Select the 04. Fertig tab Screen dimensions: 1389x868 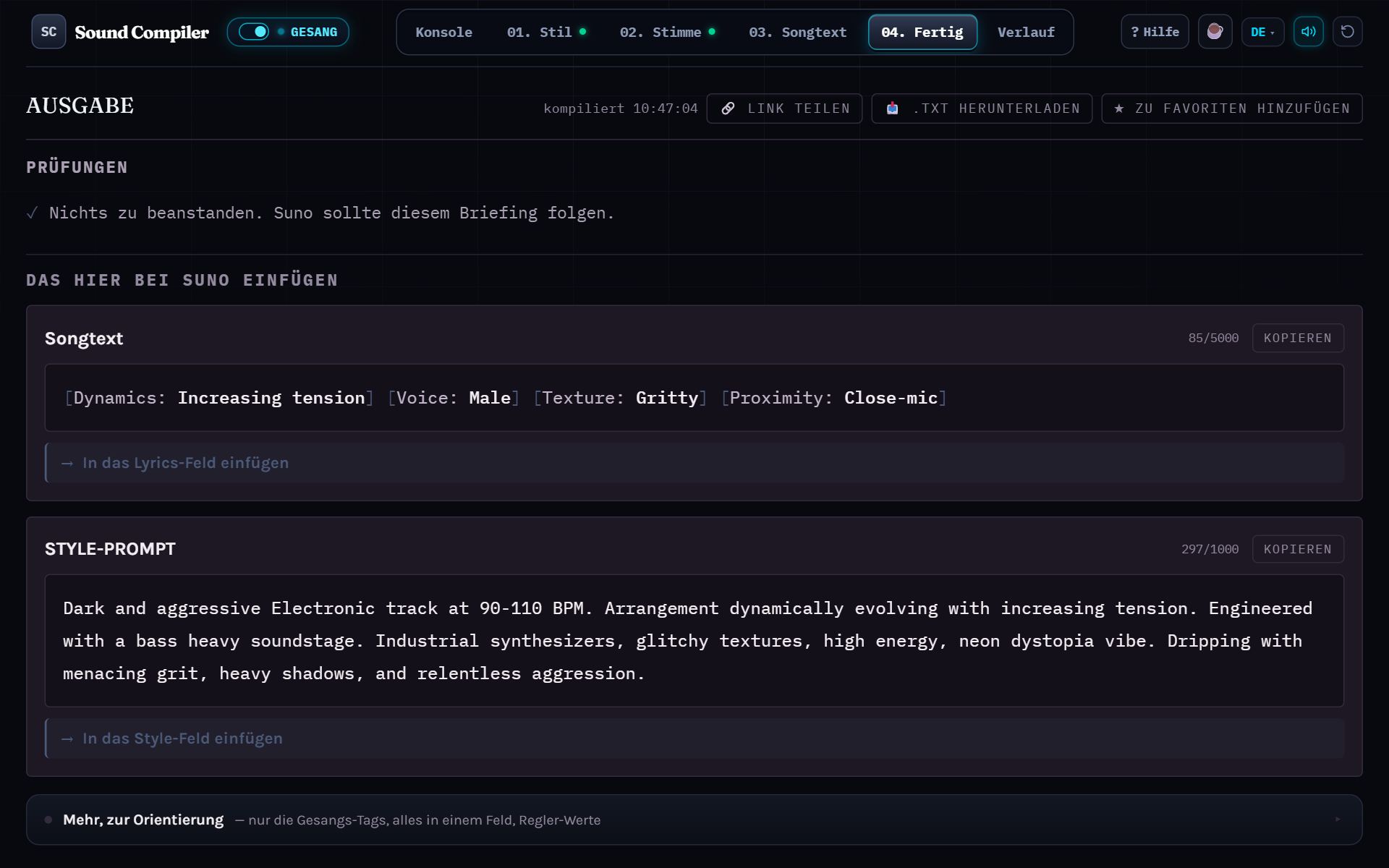click(922, 32)
